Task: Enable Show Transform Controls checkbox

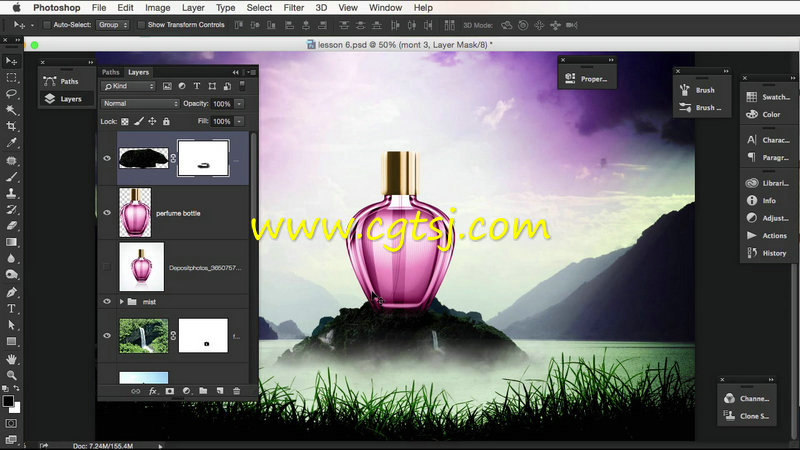Action: (141, 24)
